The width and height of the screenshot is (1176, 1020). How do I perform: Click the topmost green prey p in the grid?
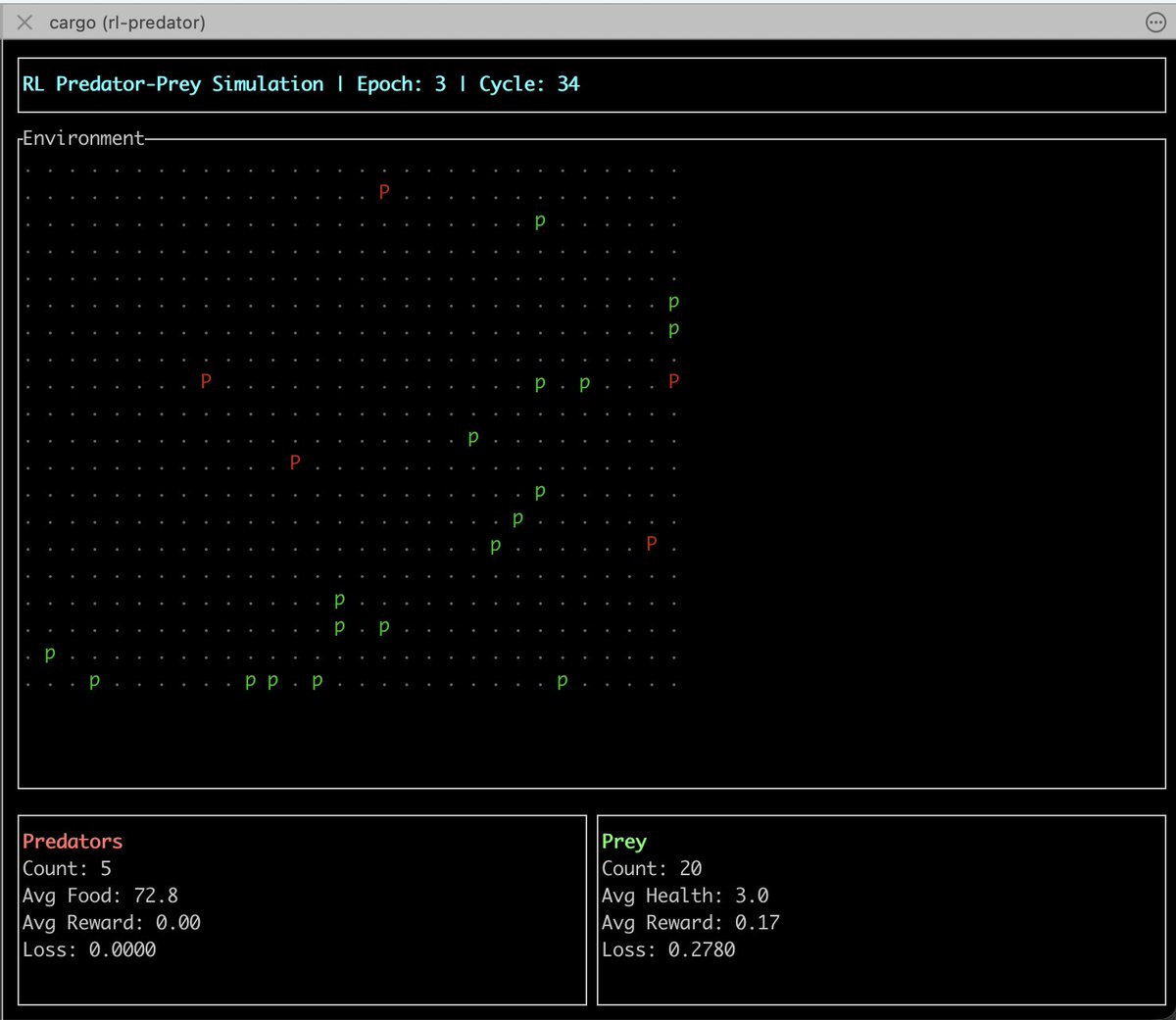click(x=540, y=221)
